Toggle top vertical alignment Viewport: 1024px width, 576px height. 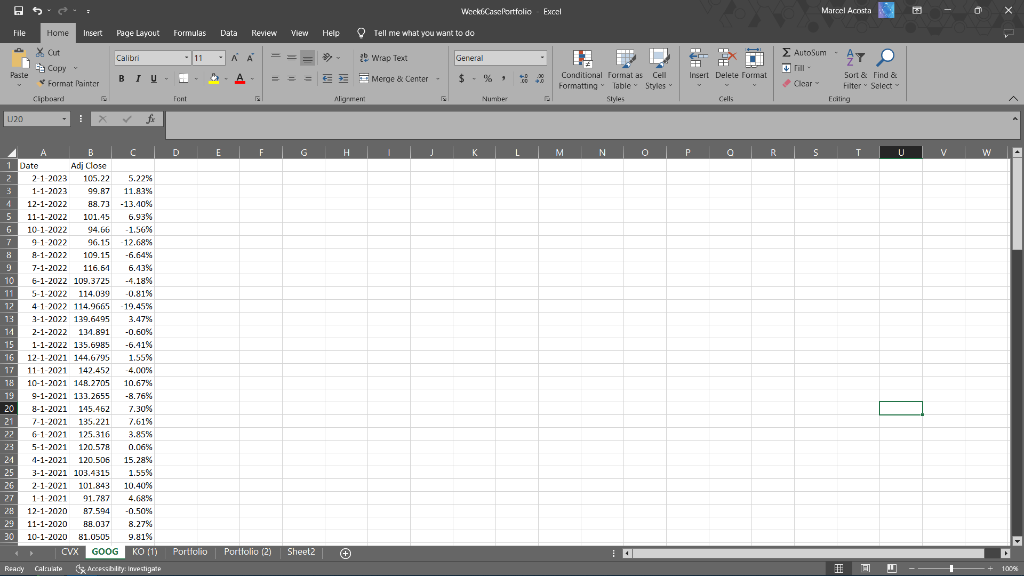point(275,58)
